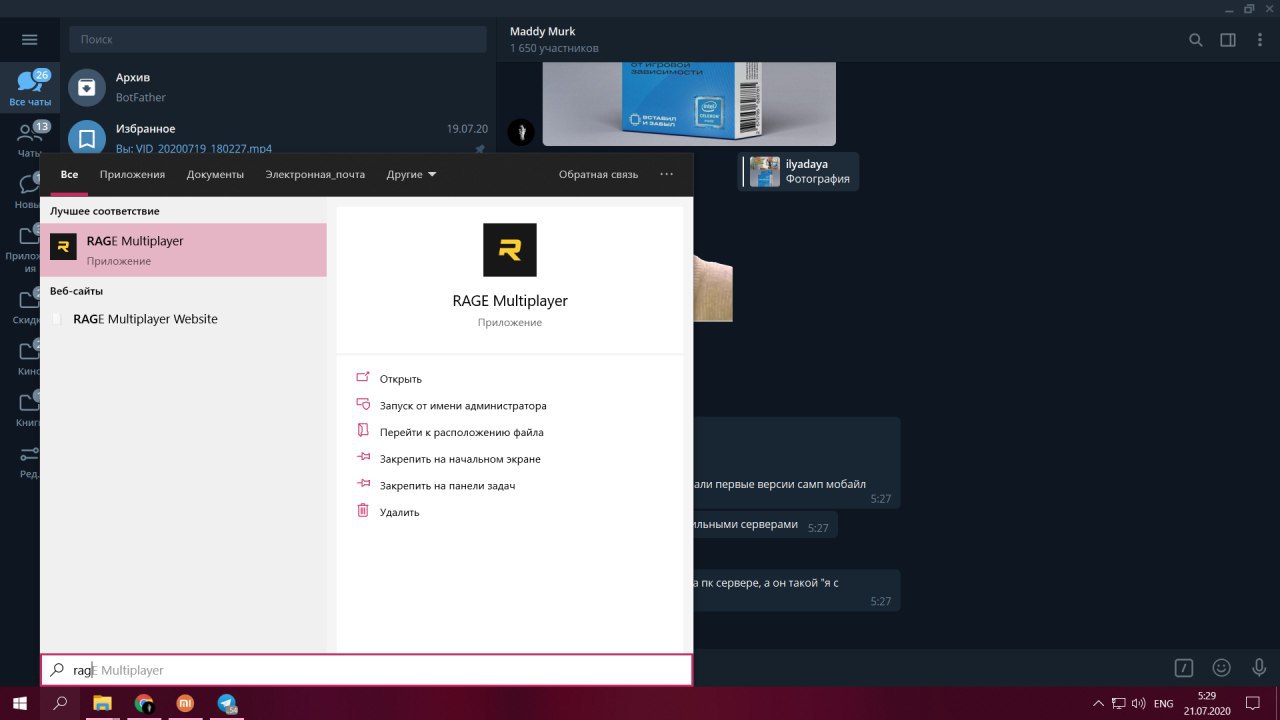The height and width of the screenshot is (720, 1280).
Task: Click RAGE Multiplayer icon in results list
Action: pyautogui.click(x=63, y=249)
